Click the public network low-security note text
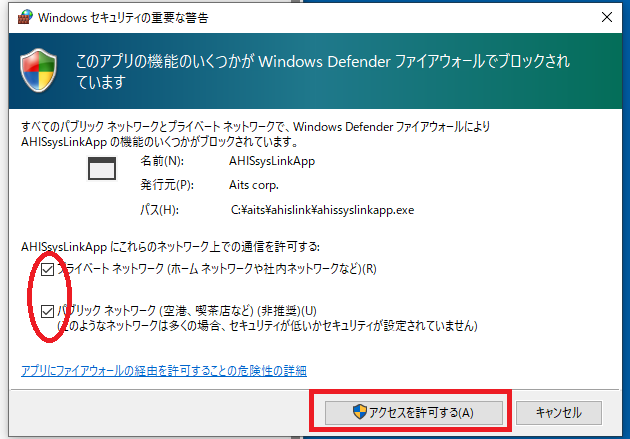The width and height of the screenshot is (630, 439). tap(267, 325)
